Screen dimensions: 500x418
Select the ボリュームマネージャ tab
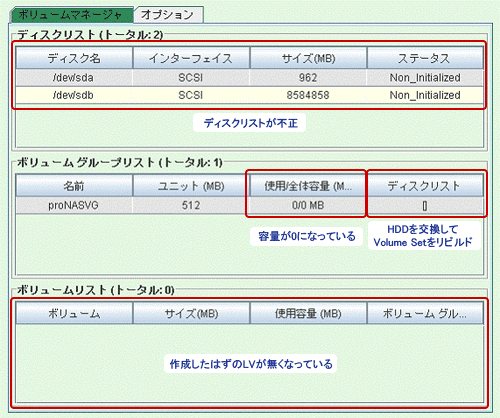(72, 15)
